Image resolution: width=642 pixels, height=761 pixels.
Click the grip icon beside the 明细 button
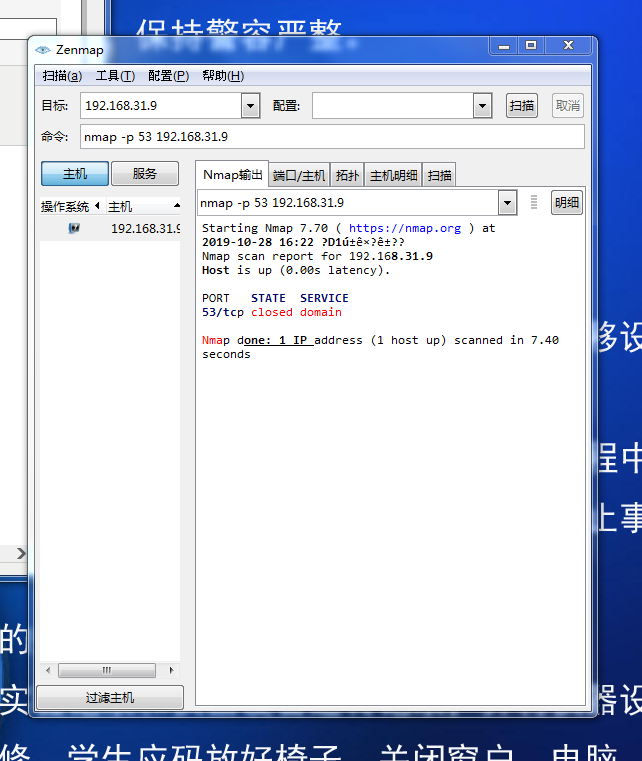(534, 202)
